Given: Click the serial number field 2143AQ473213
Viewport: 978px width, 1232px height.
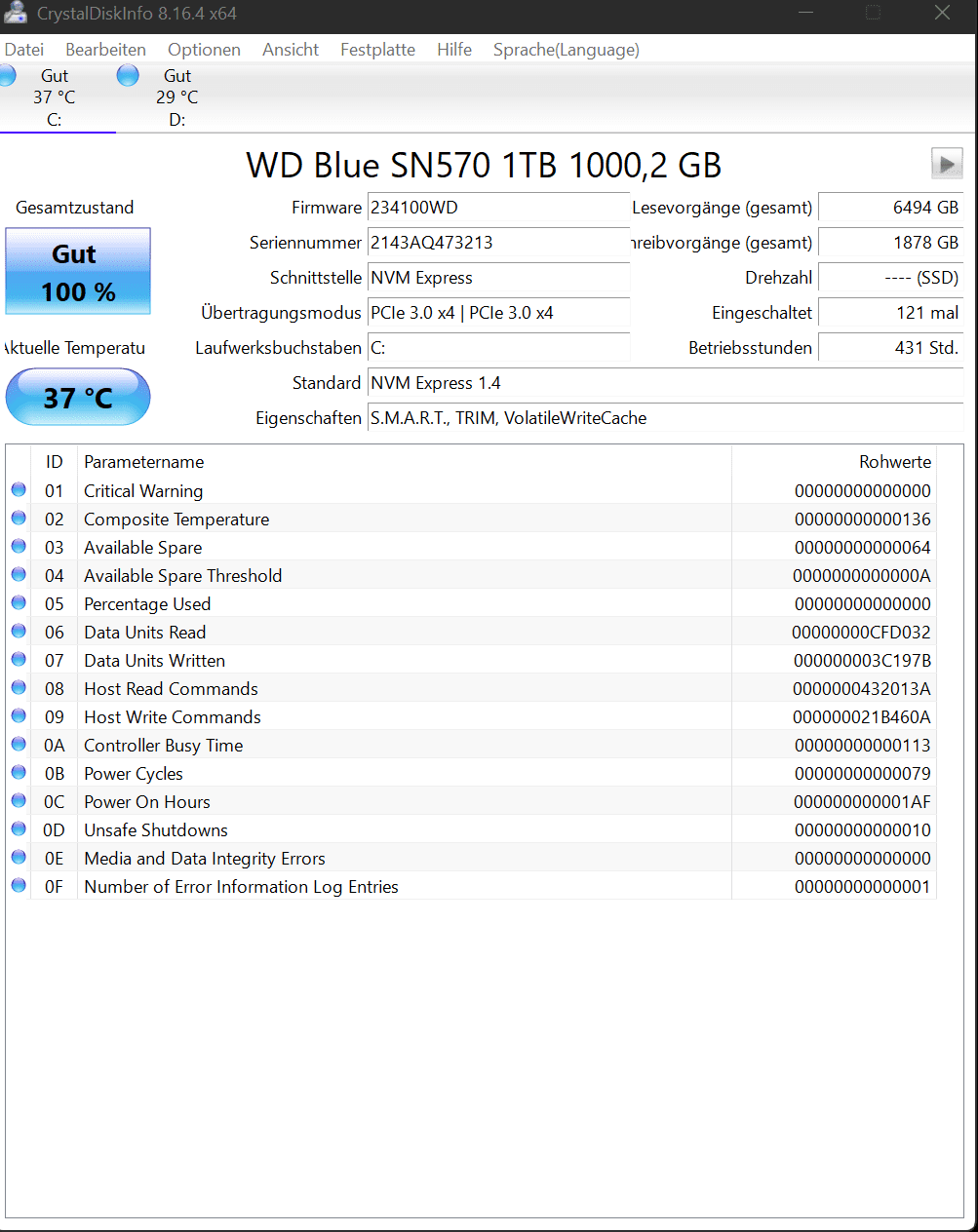Looking at the screenshot, I should click(498, 243).
